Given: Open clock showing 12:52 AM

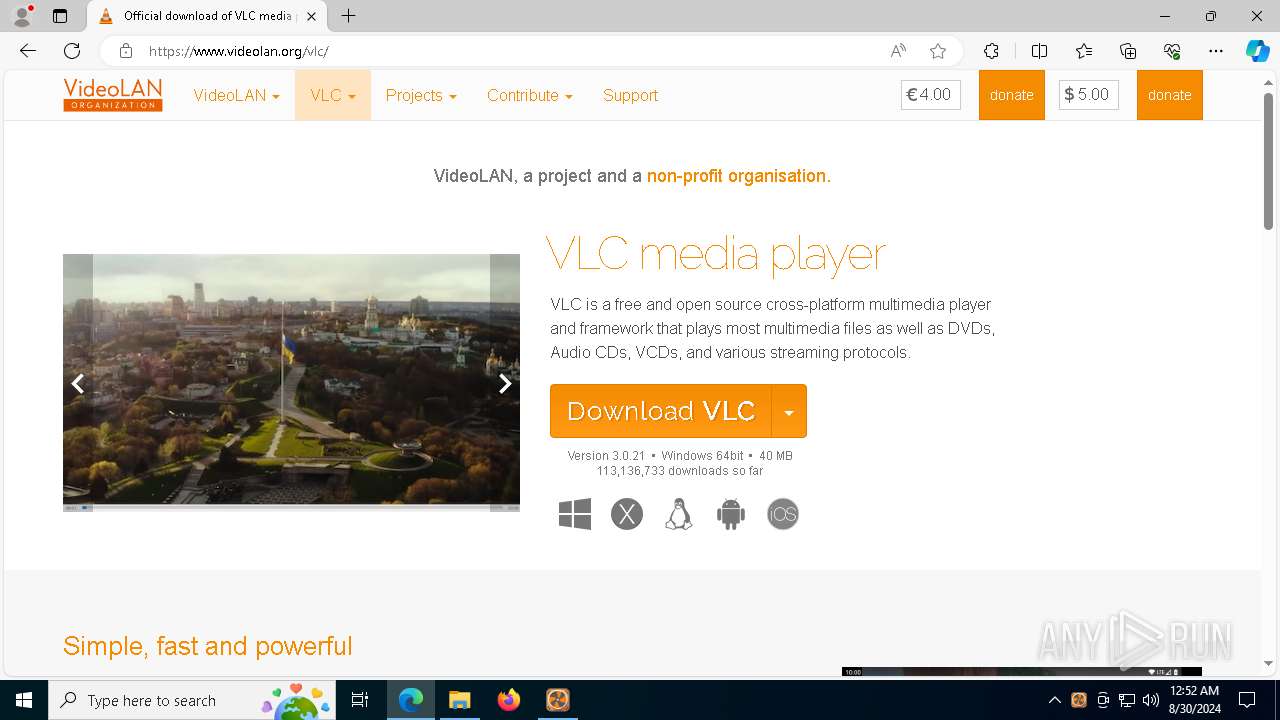Looking at the screenshot, I should pyautogui.click(x=1194, y=700).
